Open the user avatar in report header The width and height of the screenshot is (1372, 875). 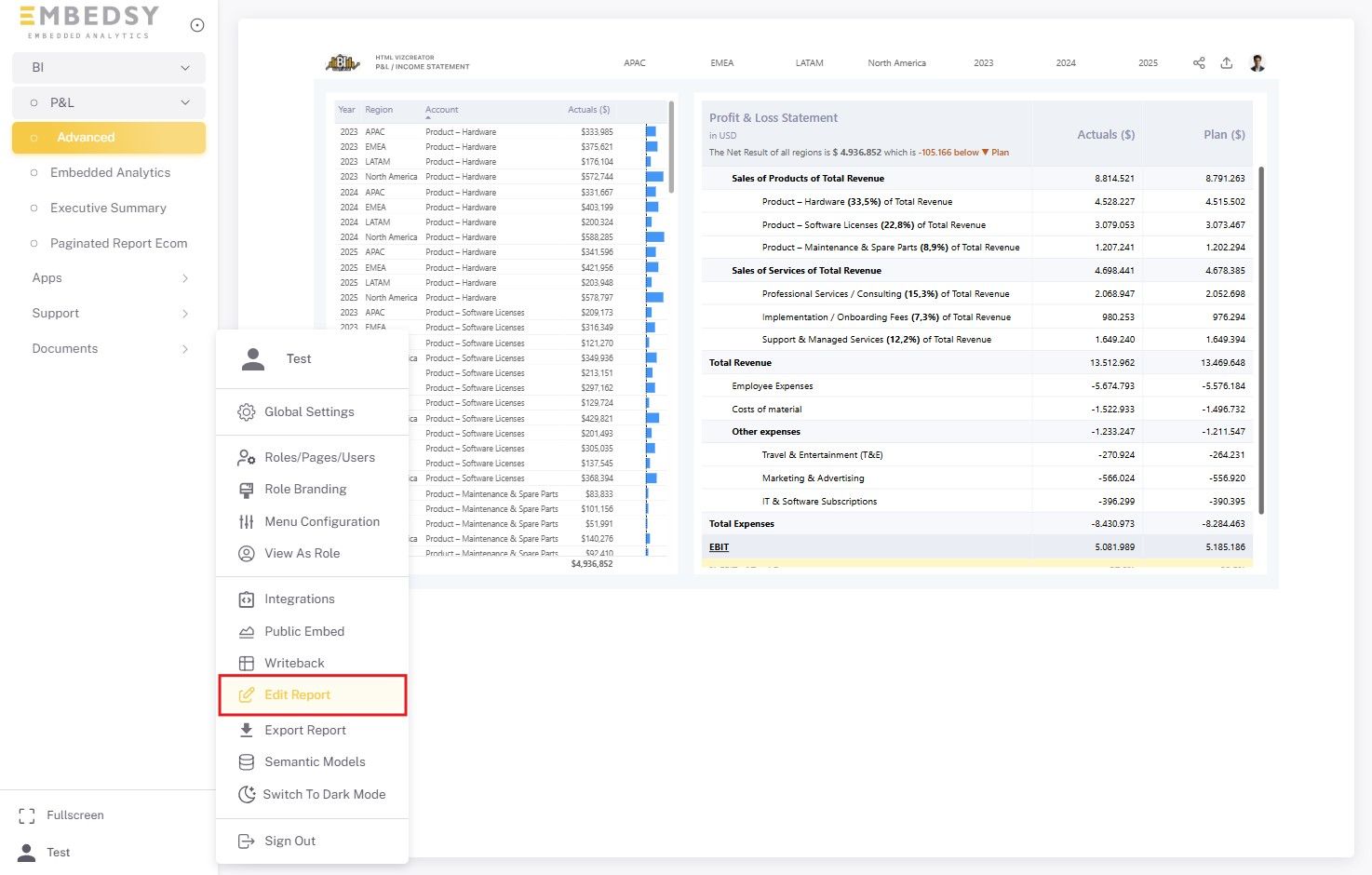[x=1258, y=63]
